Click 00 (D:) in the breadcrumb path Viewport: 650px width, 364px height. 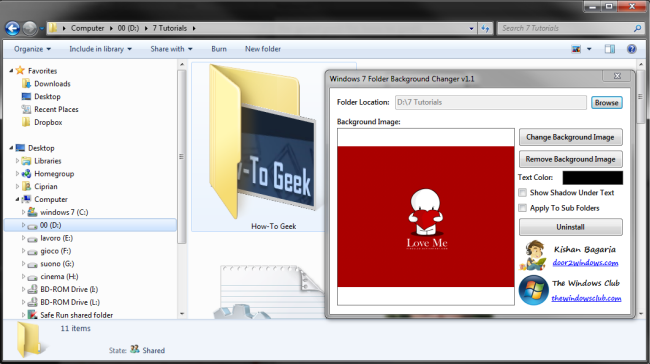click(x=128, y=28)
